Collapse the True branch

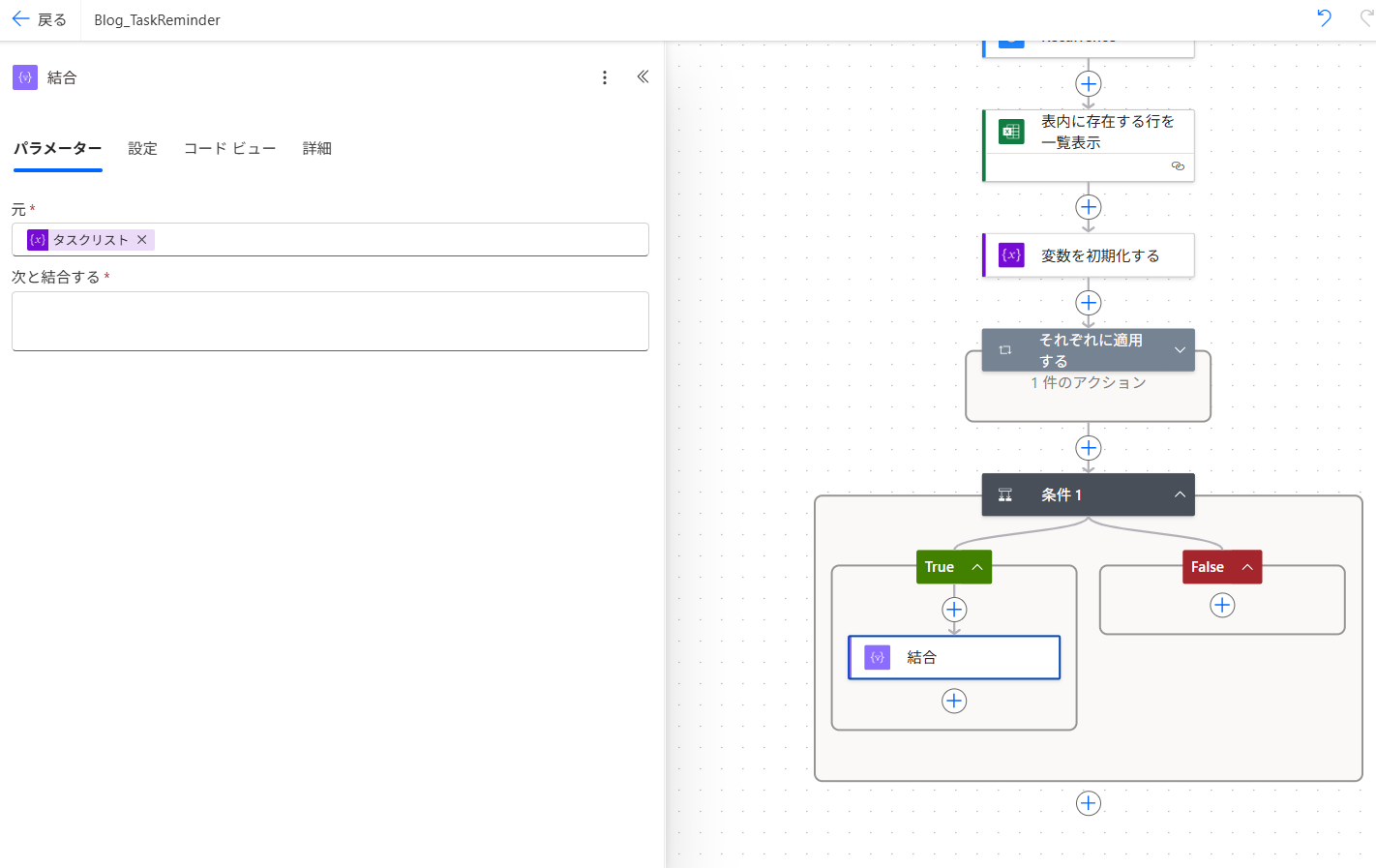(977, 567)
